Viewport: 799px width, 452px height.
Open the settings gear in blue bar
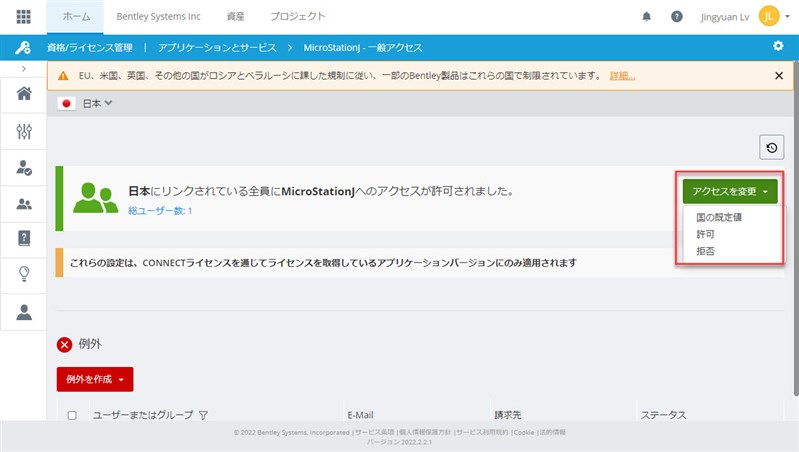tap(778, 46)
